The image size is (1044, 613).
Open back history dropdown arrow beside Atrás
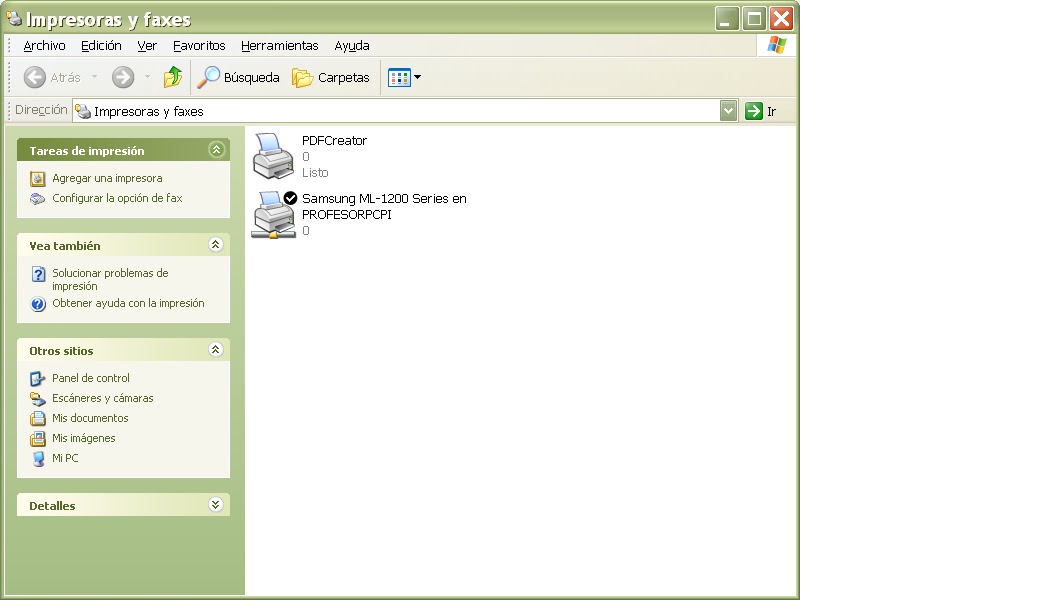[x=95, y=77]
